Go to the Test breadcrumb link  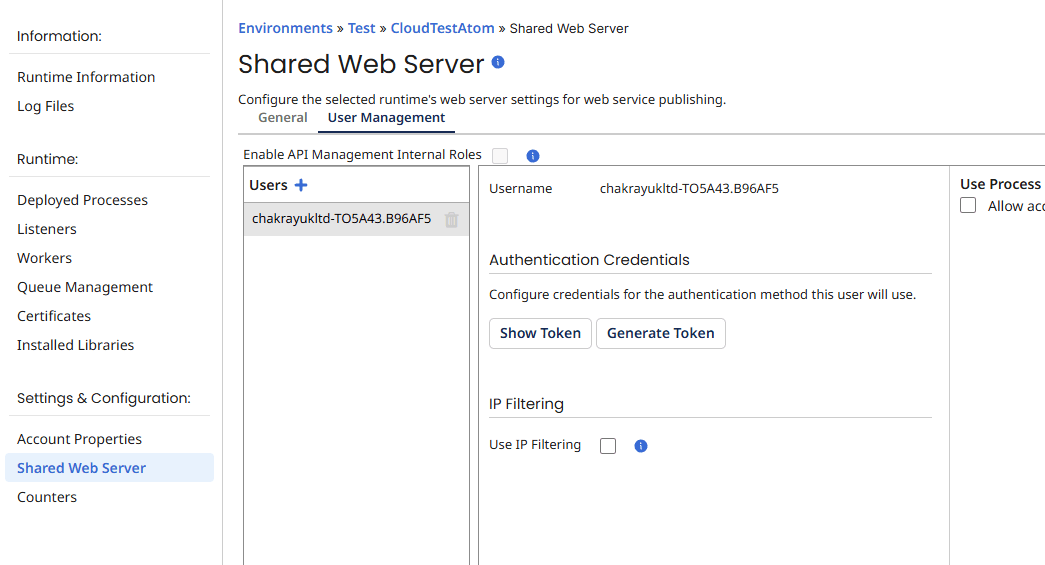coord(361,29)
